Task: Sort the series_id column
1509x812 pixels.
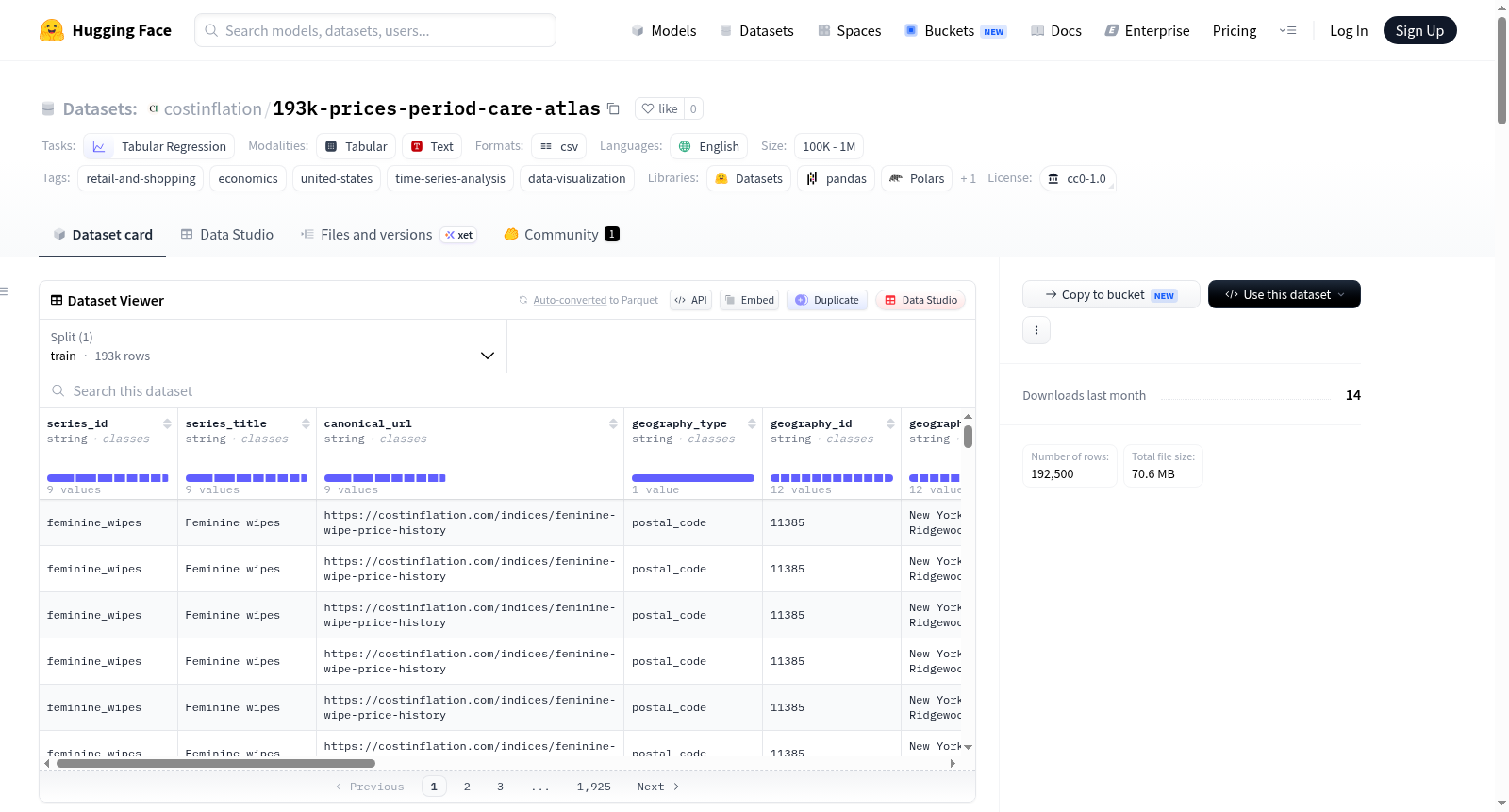Action: click(x=167, y=423)
